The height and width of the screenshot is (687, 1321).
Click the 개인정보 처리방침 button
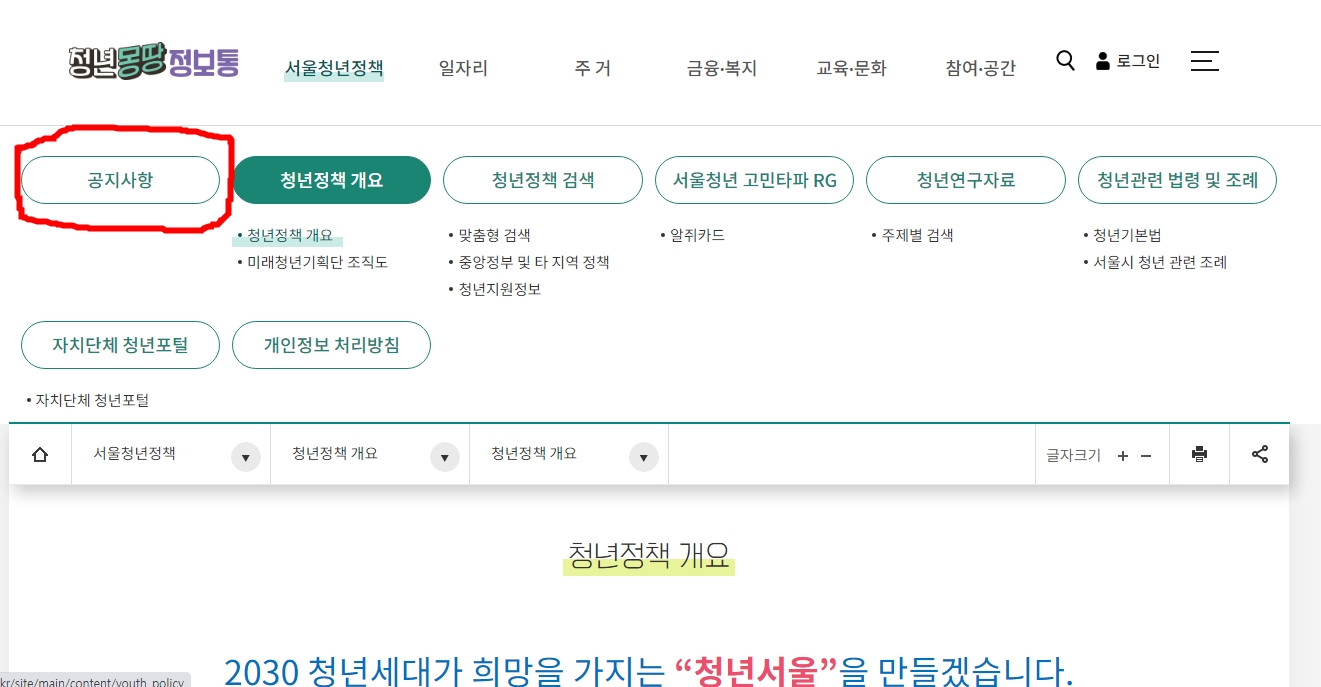point(331,344)
